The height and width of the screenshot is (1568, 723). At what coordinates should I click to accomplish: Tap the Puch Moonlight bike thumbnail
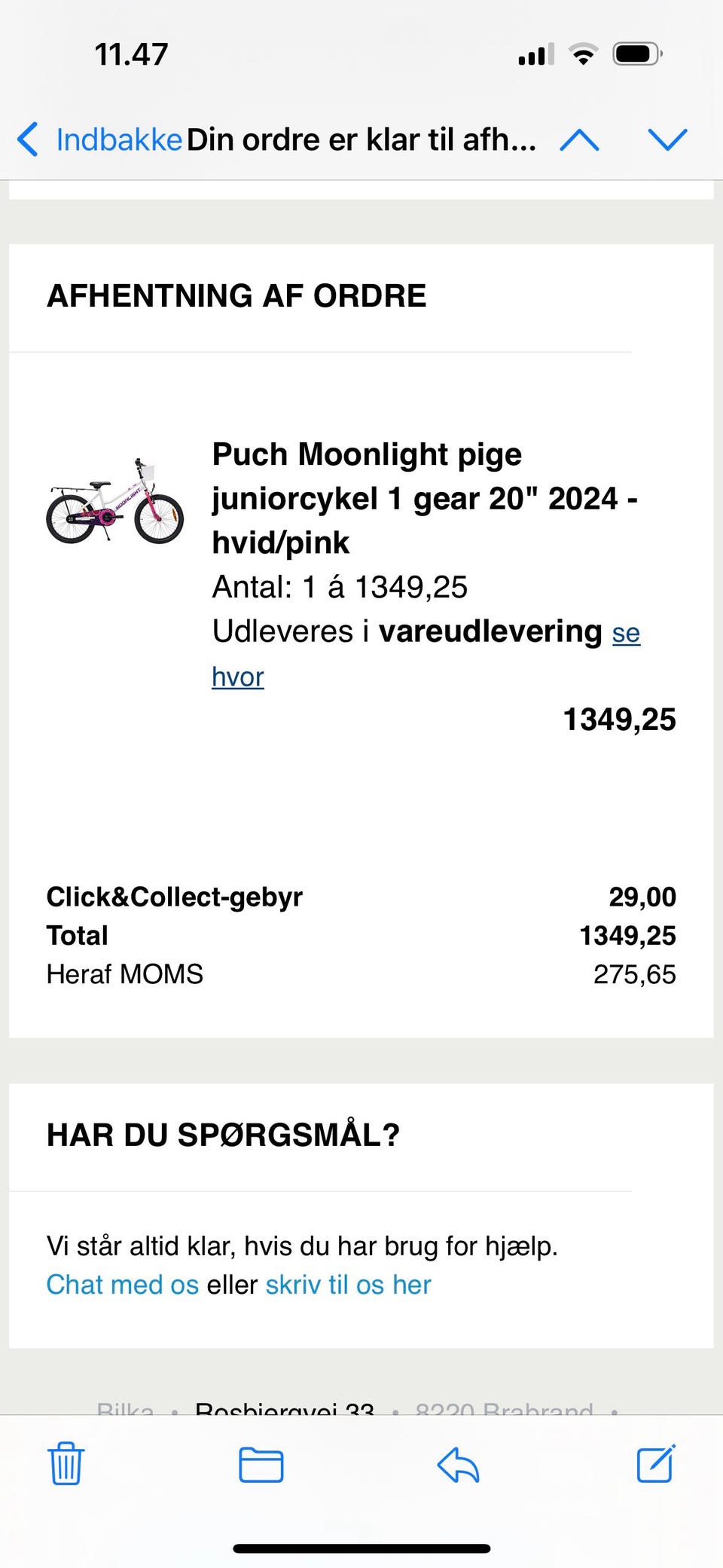[x=114, y=501]
